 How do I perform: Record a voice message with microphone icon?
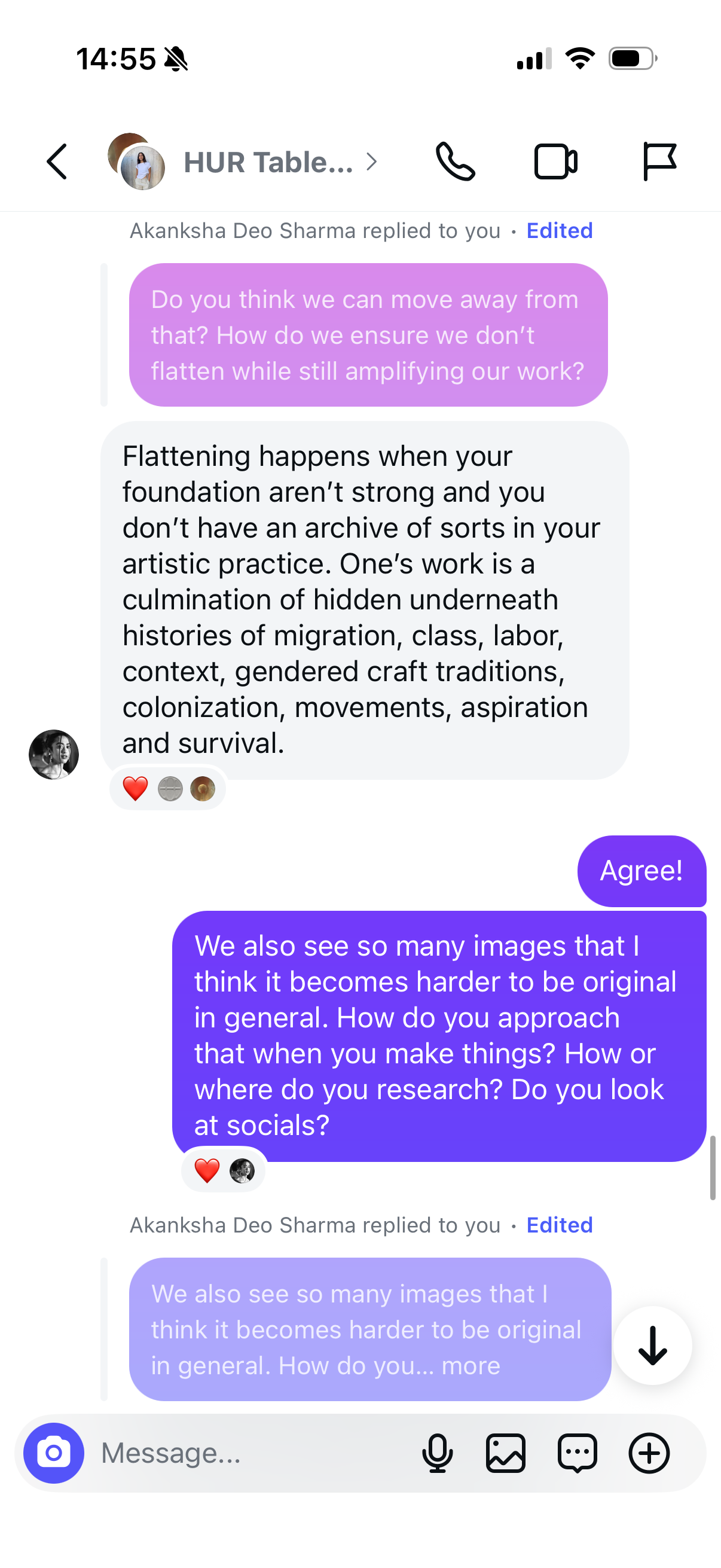click(437, 1453)
